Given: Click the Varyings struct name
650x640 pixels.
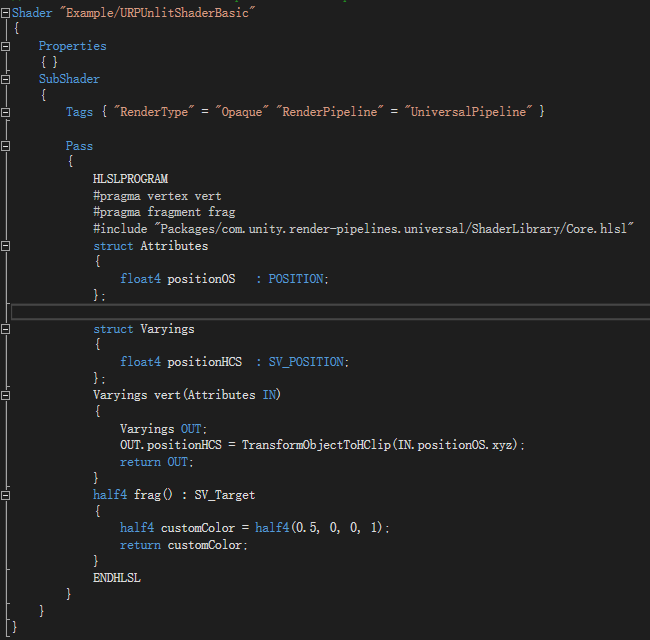Looking at the screenshot, I should point(167,329).
